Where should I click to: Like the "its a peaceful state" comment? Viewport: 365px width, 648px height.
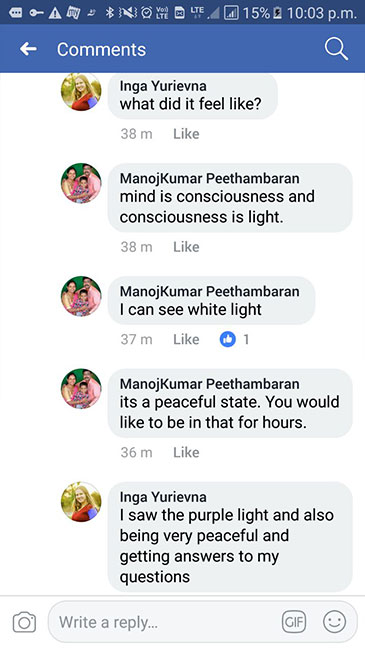(x=186, y=453)
